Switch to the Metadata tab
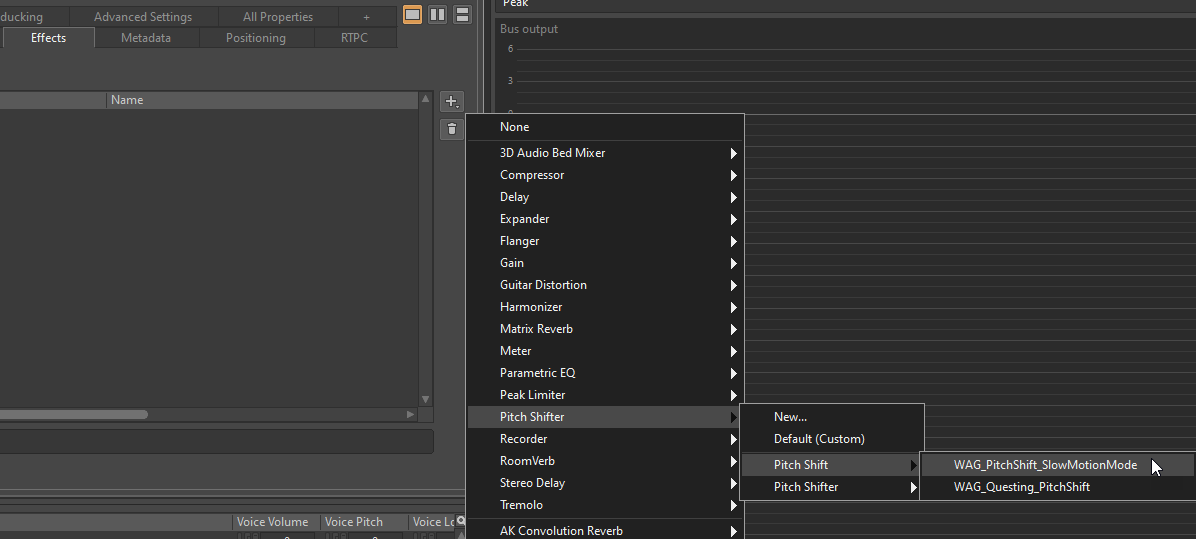Image resolution: width=1196 pixels, height=539 pixels. pyautogui.click(x=146, y=38)
